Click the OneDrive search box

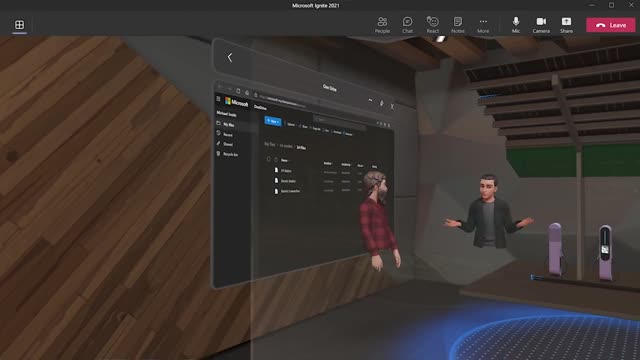(x=340, y=122)
